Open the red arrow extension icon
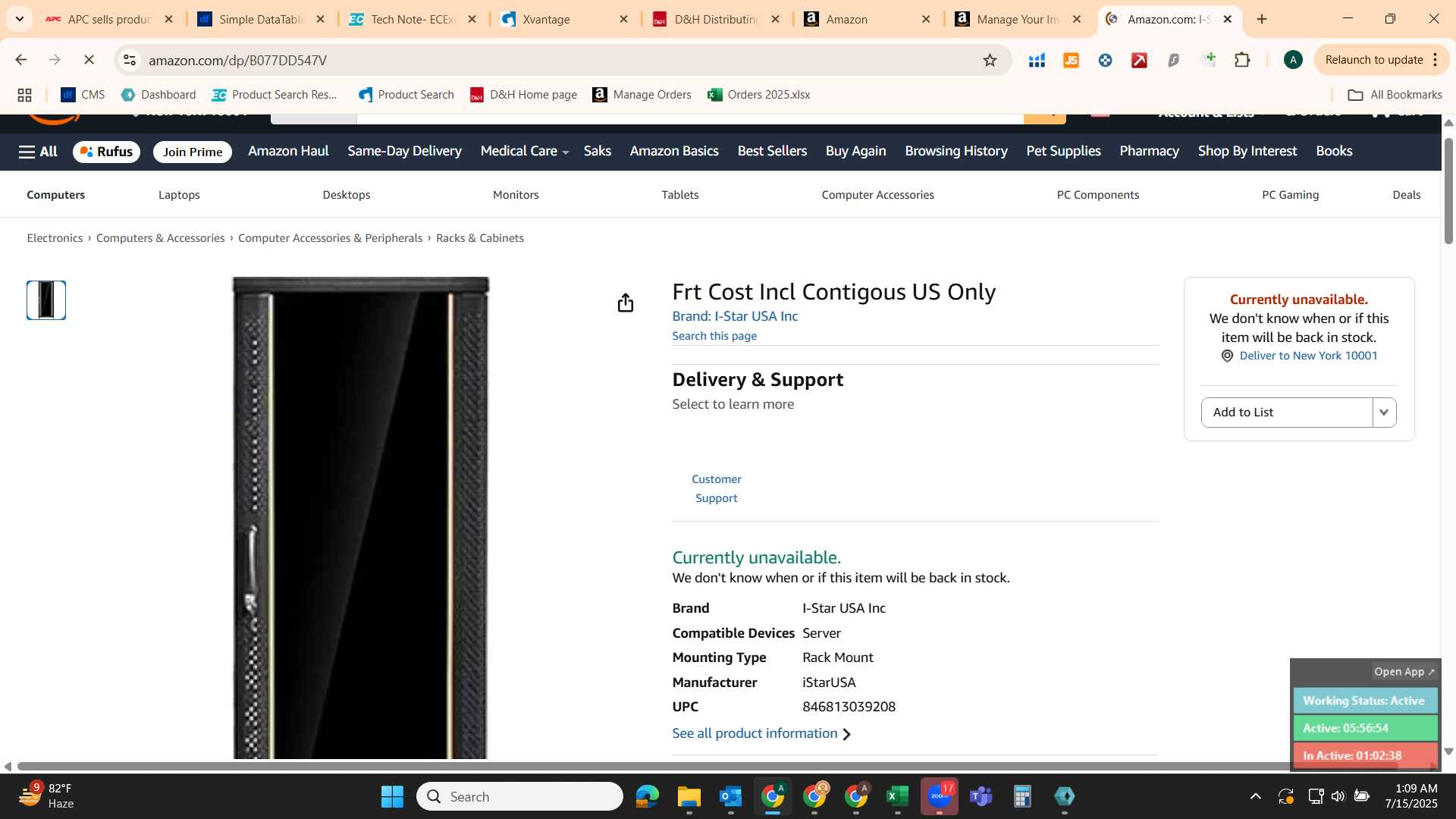The image size is (1456, 819). click(x=1139, y=60)
